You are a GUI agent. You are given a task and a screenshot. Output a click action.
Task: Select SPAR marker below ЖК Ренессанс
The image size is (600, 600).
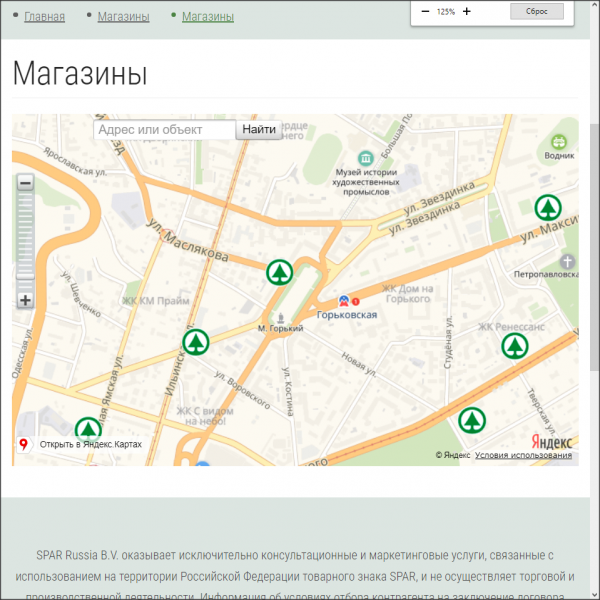(x=515, y=346)
